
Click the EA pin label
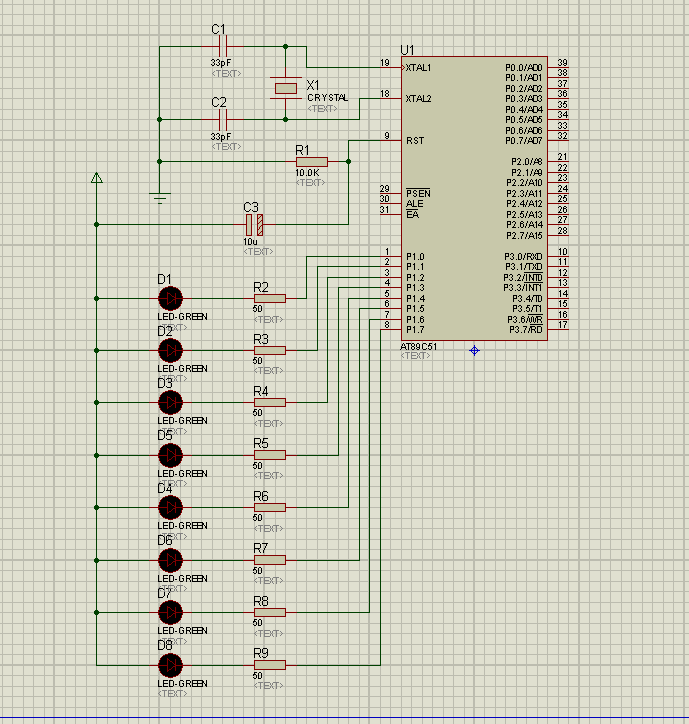coord(412,215)
